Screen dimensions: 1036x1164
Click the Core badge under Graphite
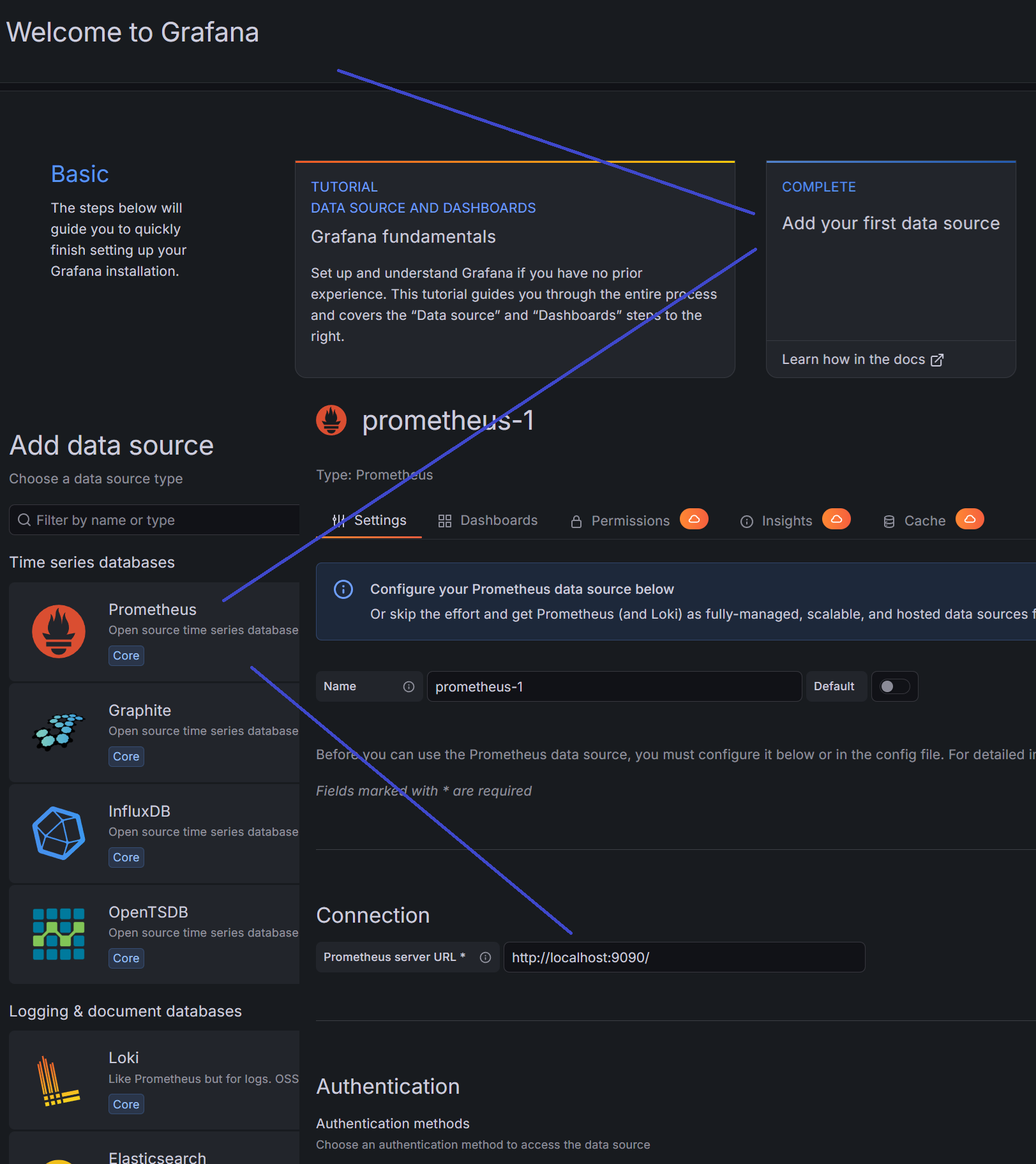click(126, 757)
